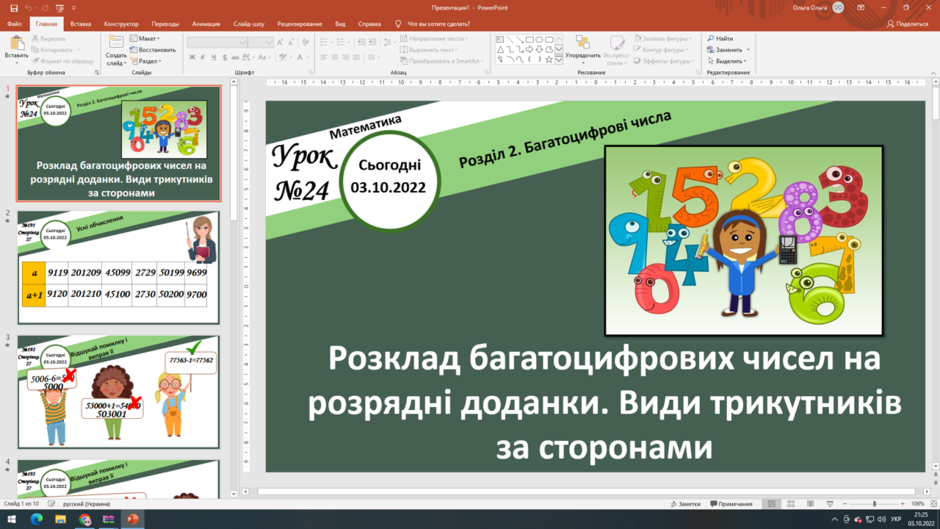Toggle align text left
940x529 pixels.
324,58
